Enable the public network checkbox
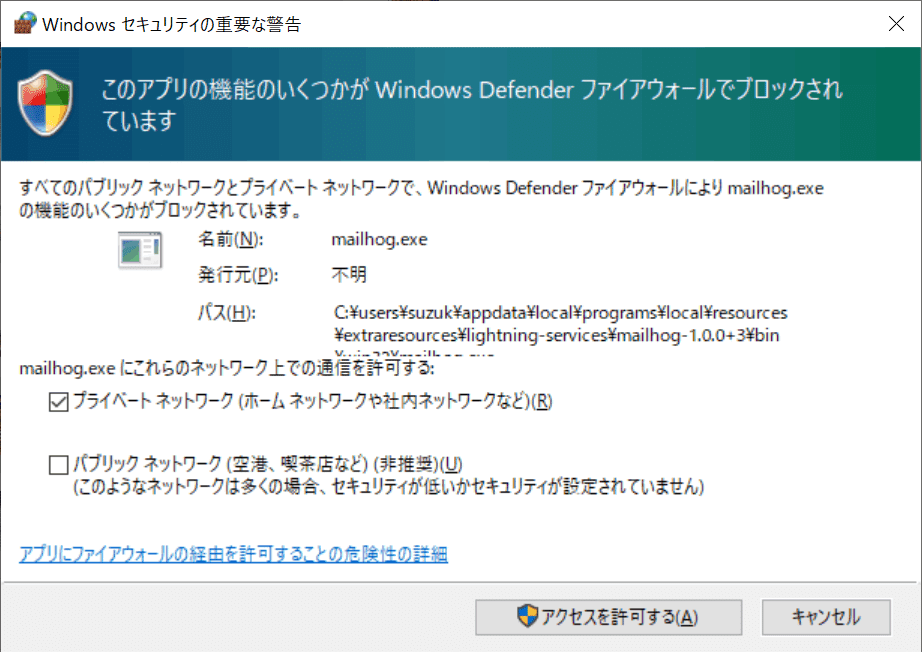The width and height of the screenshot is (922, 652). tap(58, 464)
